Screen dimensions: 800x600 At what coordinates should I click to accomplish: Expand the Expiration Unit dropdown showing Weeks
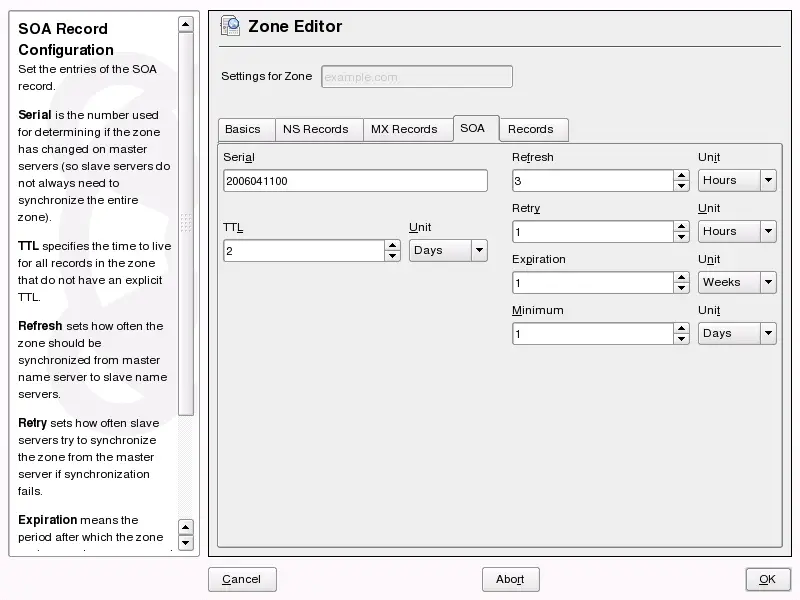click(737, 282)
